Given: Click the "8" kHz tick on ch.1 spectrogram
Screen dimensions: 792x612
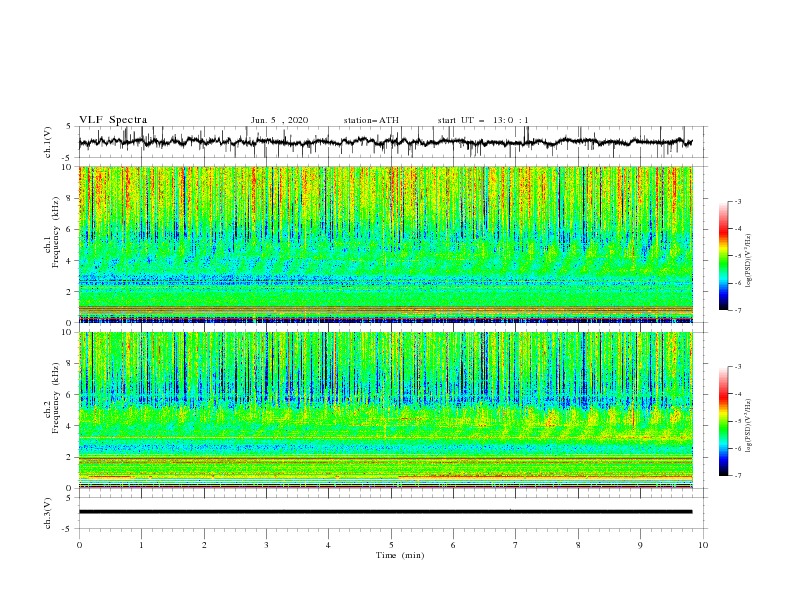Looking at the screenshot, I should click(x=71, y=198).
